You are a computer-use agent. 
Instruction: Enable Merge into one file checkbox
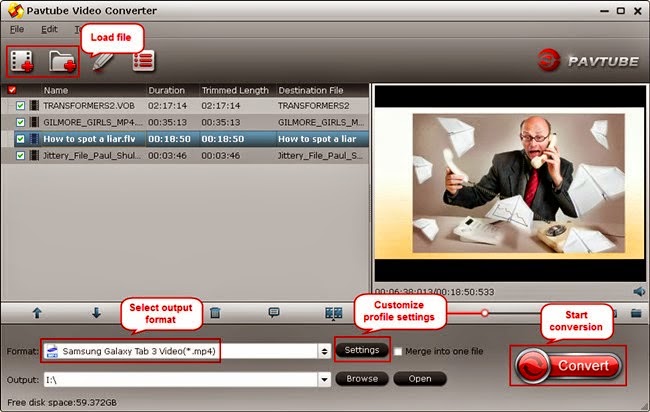(398, 351)
